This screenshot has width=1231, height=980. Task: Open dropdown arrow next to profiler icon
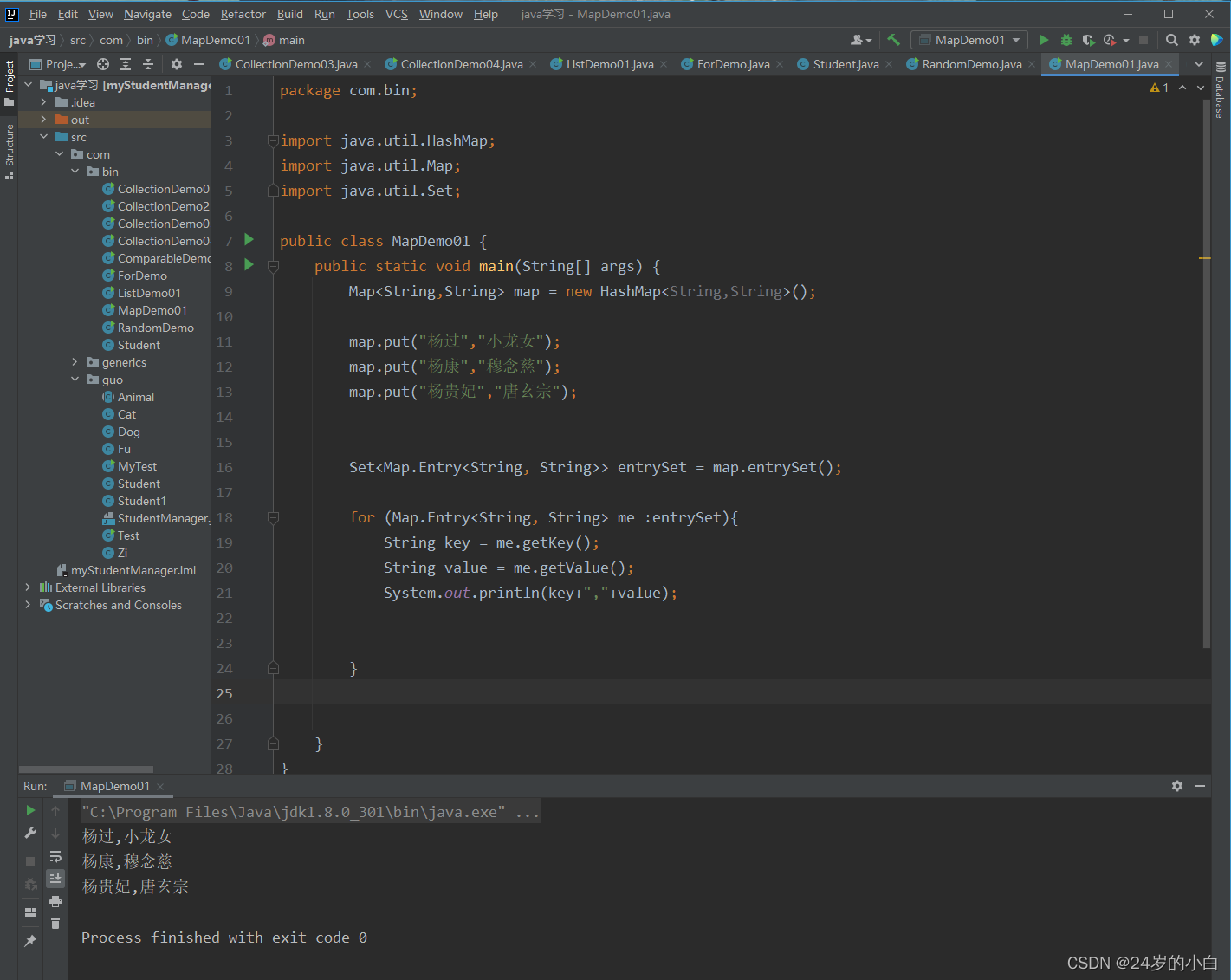(1126, 40)
